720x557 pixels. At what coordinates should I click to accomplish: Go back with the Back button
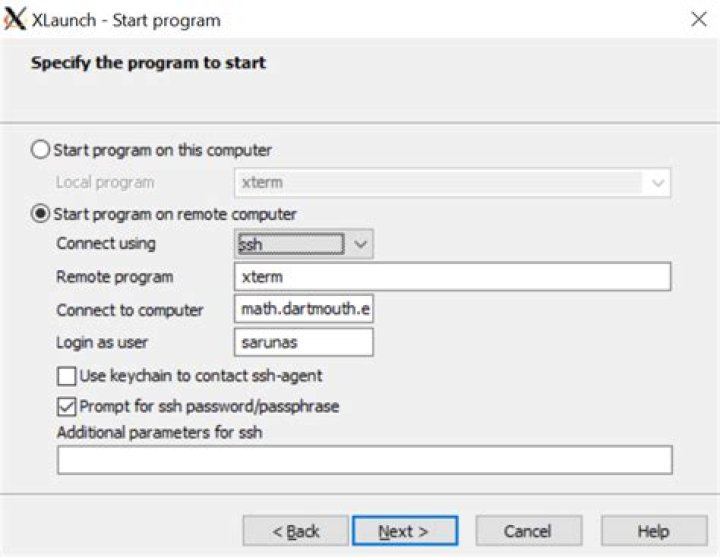(295, 531)
